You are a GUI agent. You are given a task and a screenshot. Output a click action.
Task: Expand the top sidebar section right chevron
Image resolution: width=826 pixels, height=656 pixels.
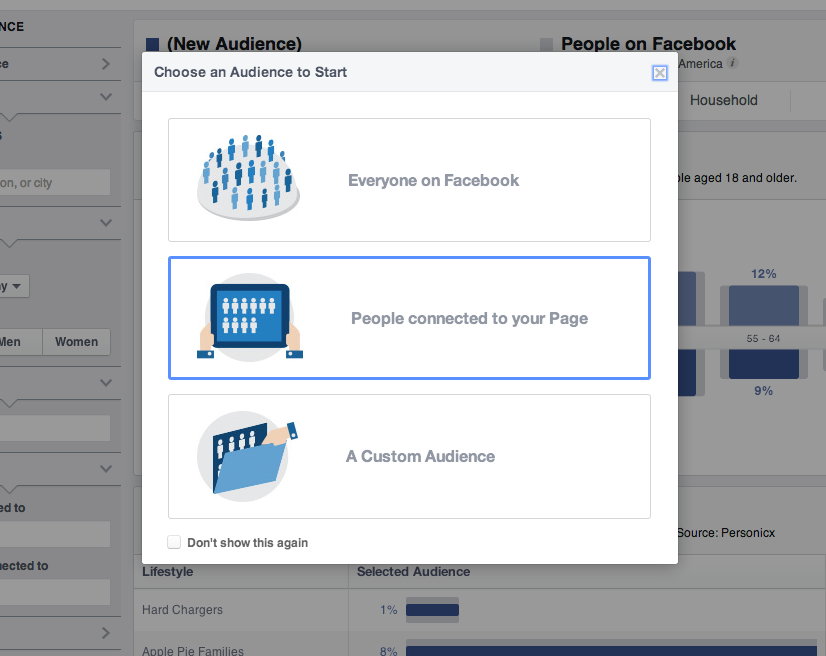point(106,64)
